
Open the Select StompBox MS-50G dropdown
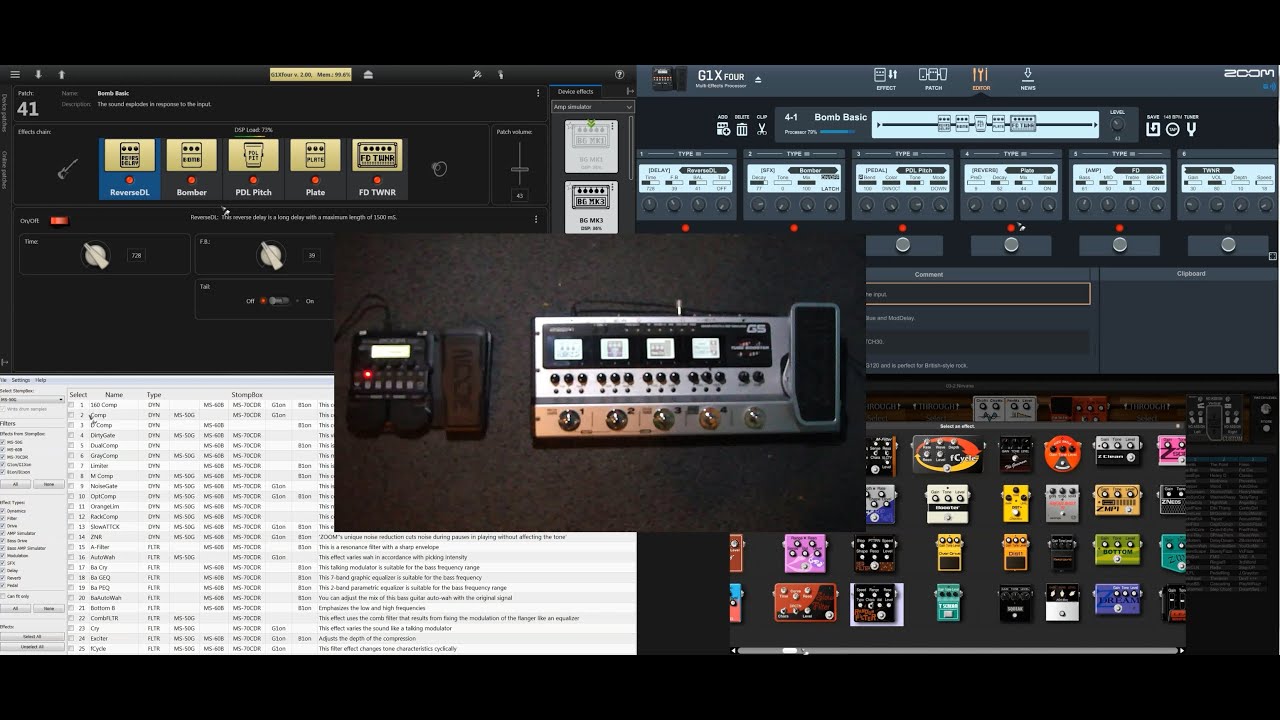32,400
